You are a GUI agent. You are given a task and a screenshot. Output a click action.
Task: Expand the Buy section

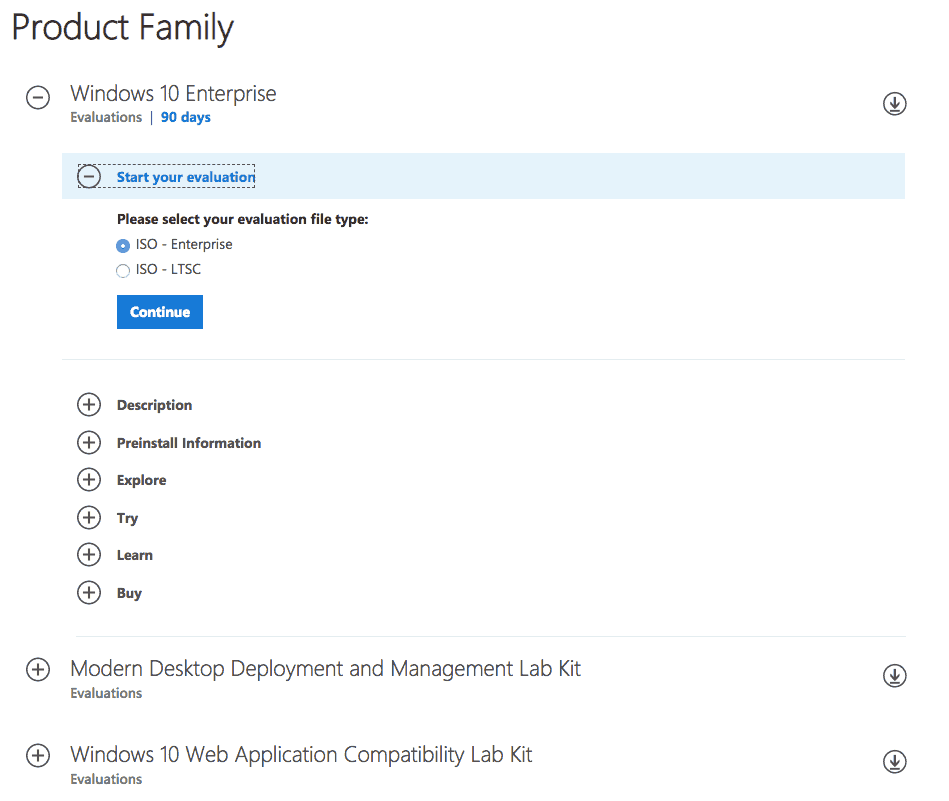pyautogui.click(x=89, y=593)
